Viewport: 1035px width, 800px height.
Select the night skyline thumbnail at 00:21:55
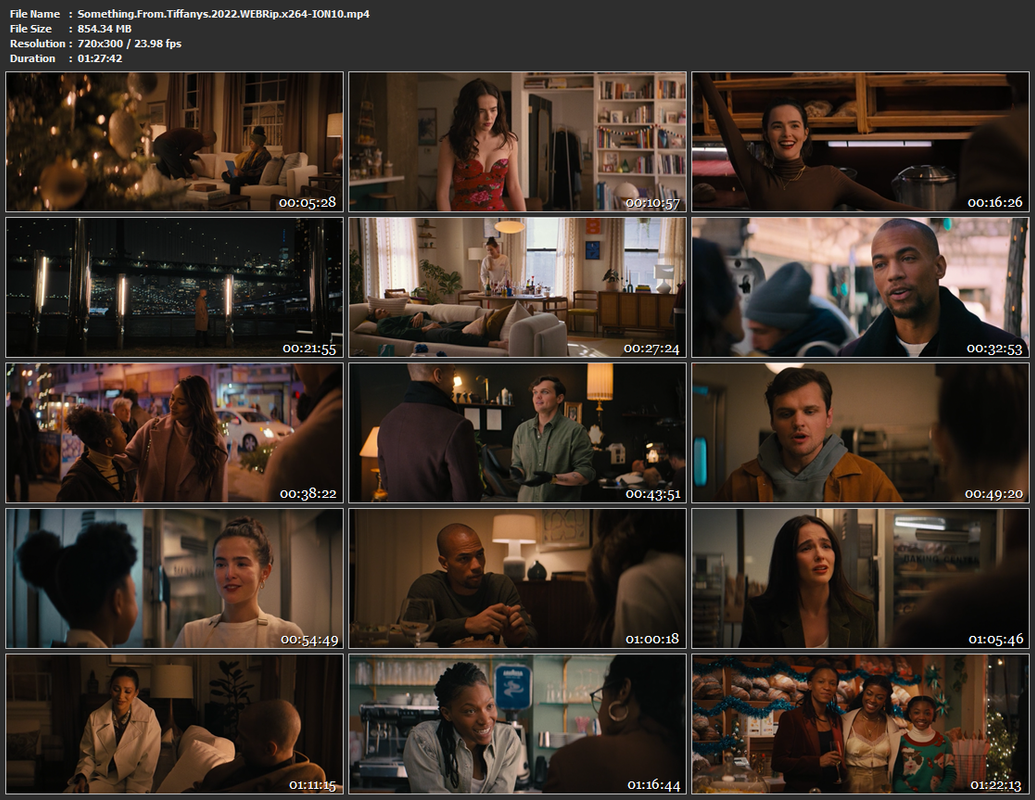[x=174, y=287]
